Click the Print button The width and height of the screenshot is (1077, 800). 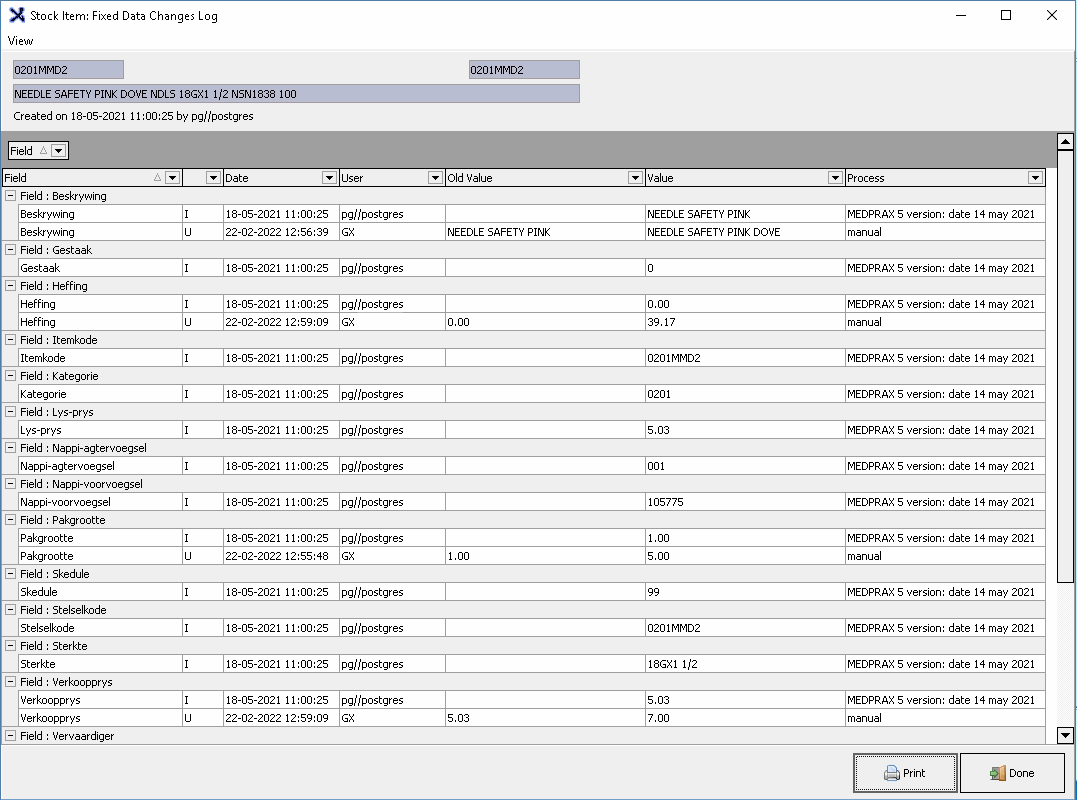905,773
